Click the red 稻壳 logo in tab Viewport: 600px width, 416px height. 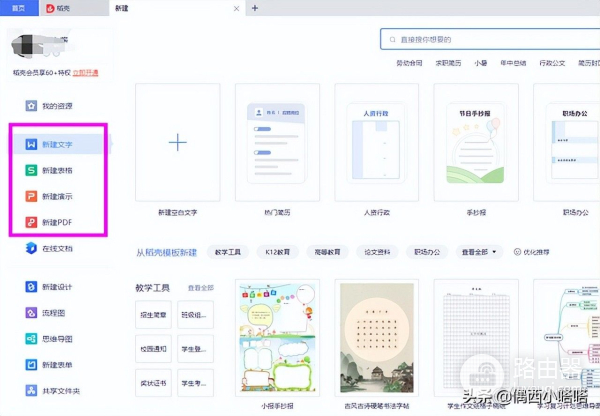click(50, 8)
